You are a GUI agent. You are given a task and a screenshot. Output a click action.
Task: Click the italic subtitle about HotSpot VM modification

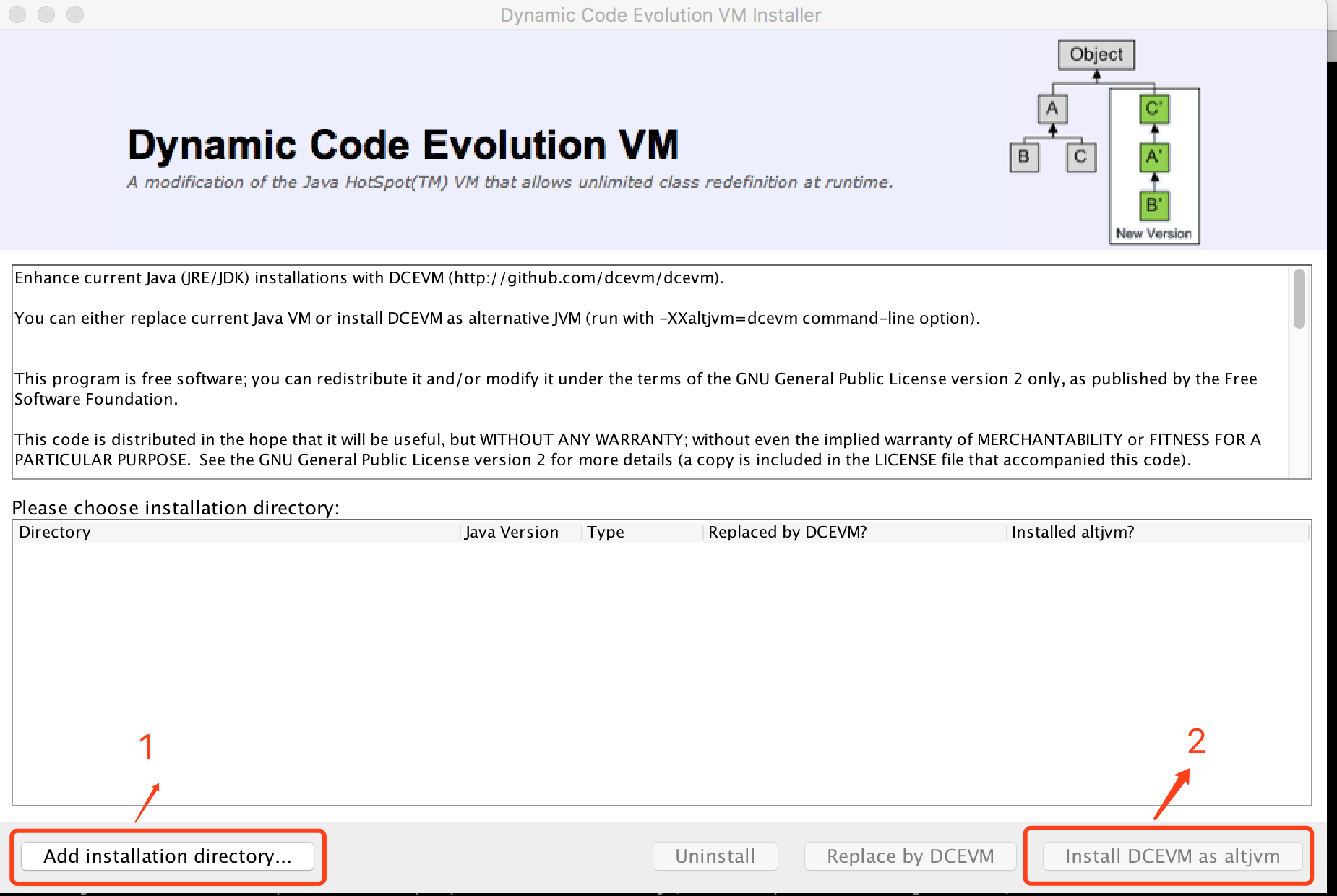(510, 182)
